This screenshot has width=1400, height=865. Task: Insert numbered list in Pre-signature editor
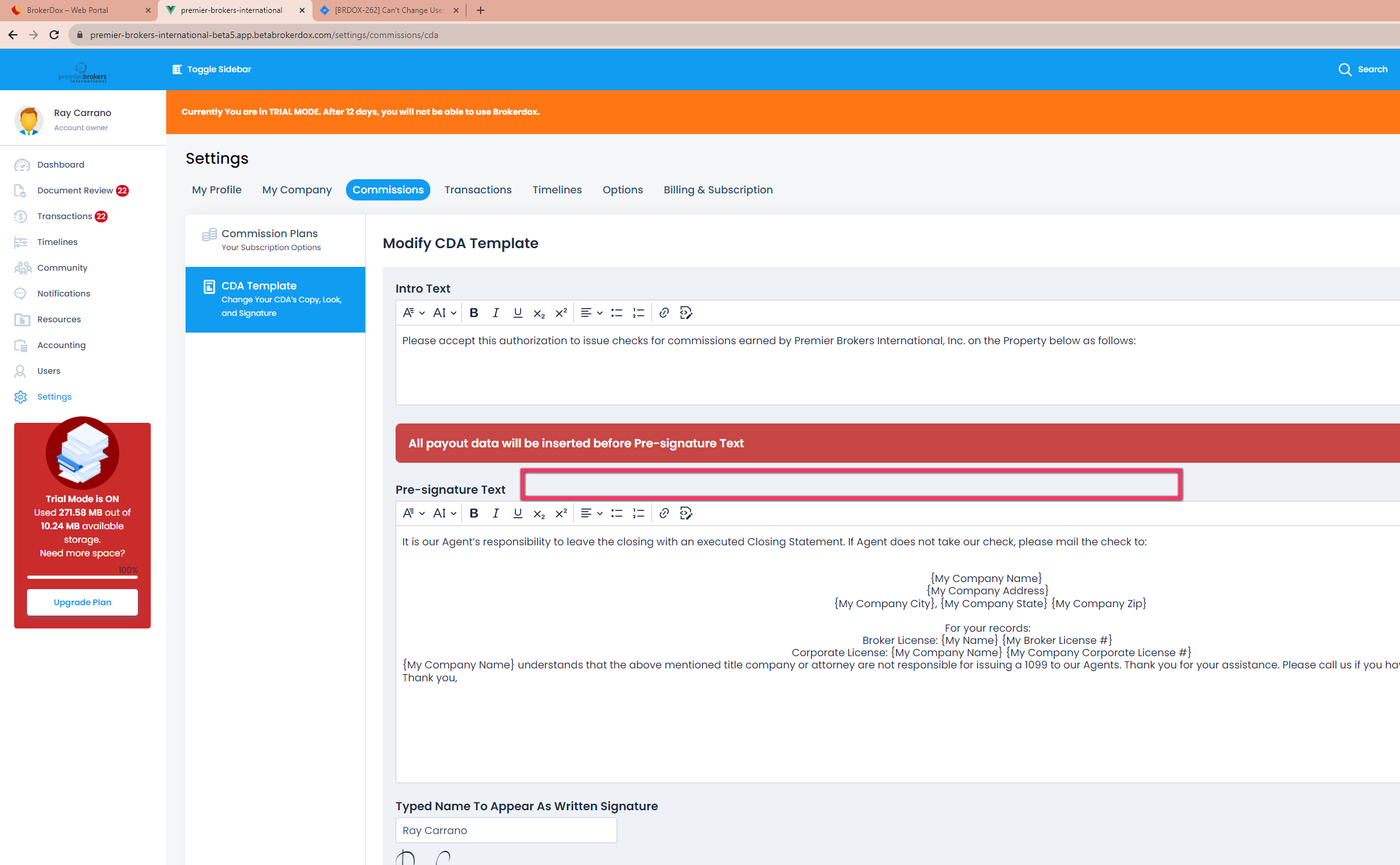click(638, 513)
